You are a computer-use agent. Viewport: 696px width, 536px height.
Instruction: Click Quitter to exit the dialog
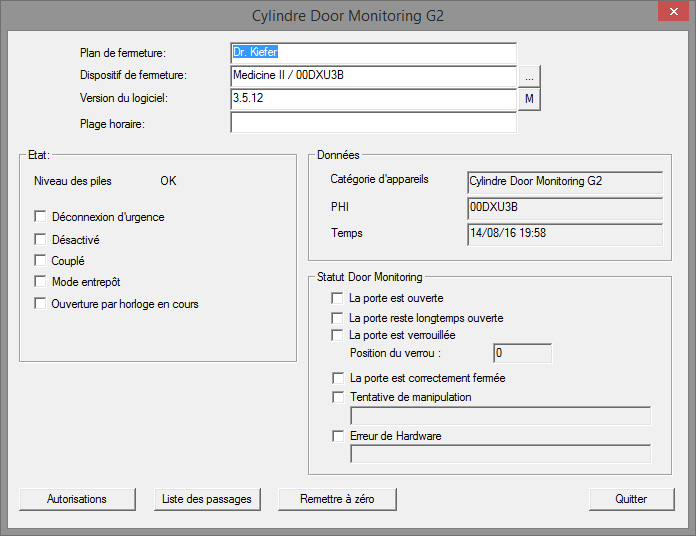pyautogui.click(x=631, y=499)
